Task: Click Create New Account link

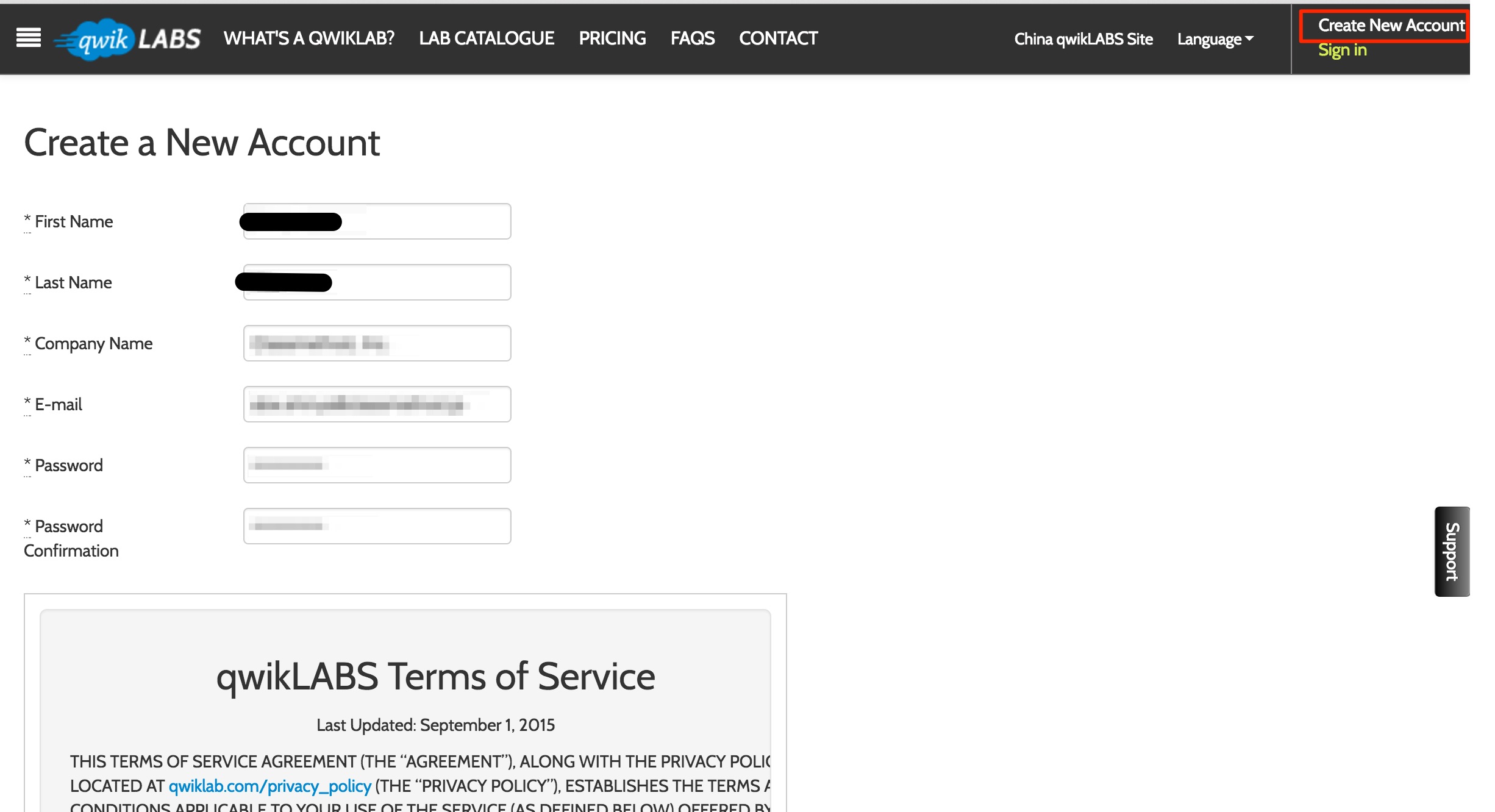Action: coord(1391,26)
